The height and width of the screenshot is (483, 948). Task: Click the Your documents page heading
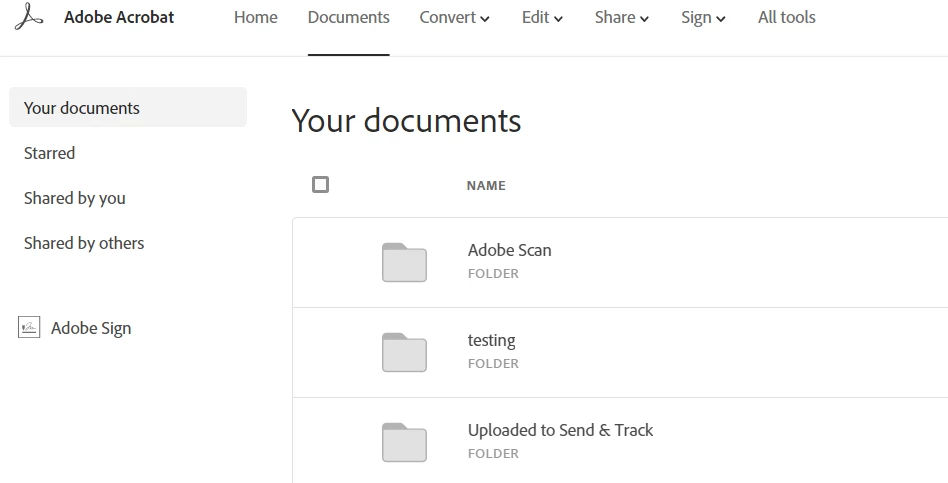coord(406,120)
